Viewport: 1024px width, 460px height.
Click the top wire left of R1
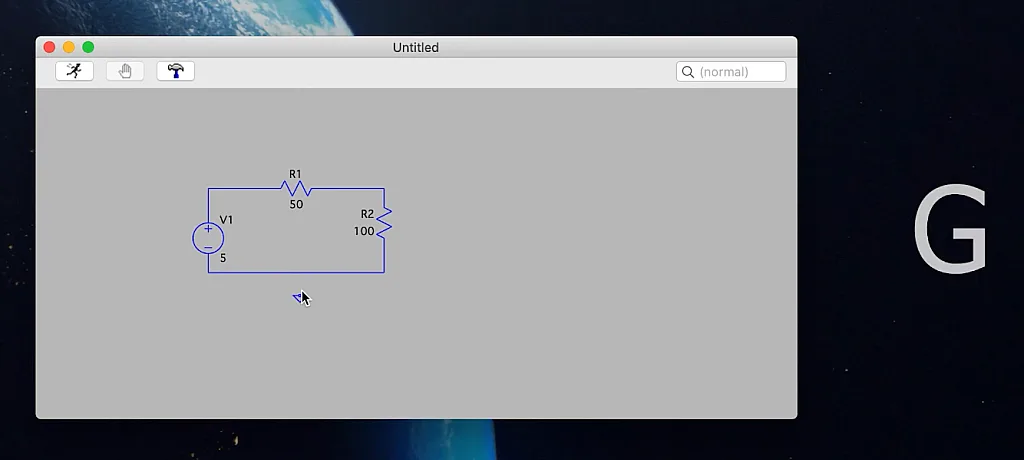pyautogui.click(x=245, y=189)
